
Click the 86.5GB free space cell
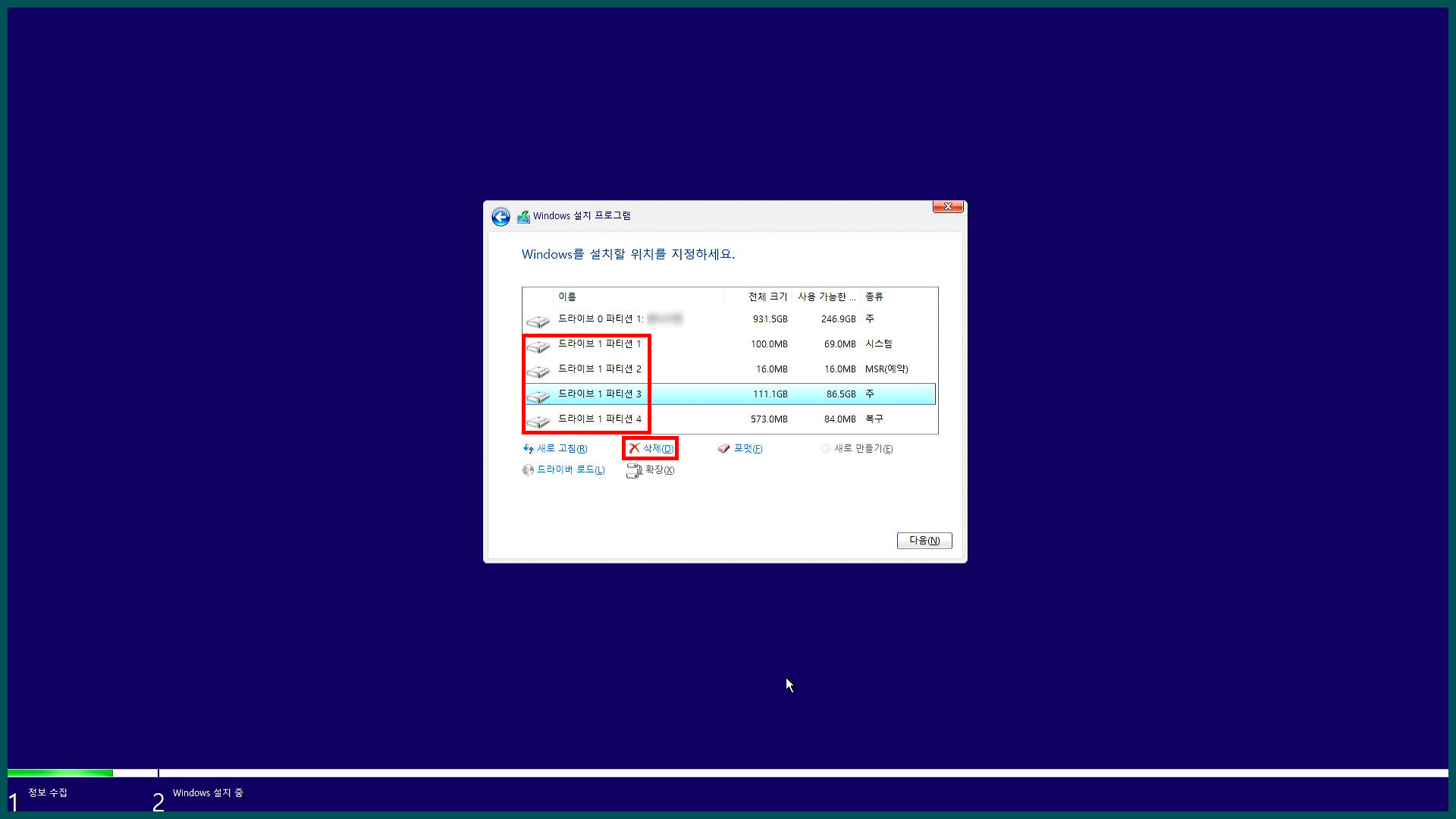point(841,394)
